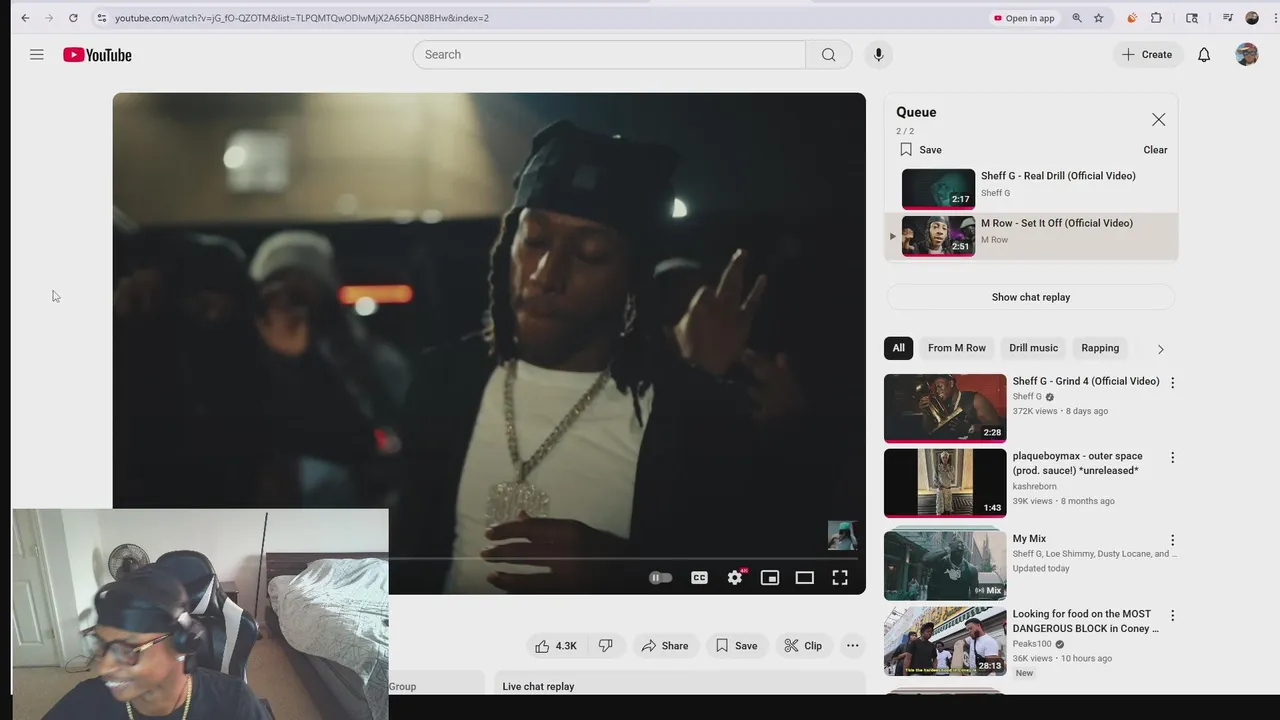Reload the page

coord(73,18)
